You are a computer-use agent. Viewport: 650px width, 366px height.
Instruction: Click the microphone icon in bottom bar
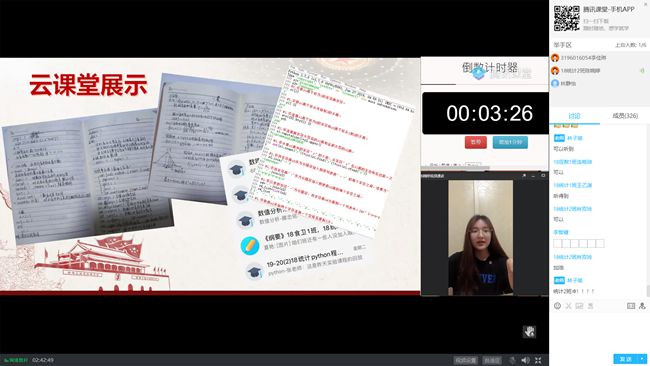[512, 360]
